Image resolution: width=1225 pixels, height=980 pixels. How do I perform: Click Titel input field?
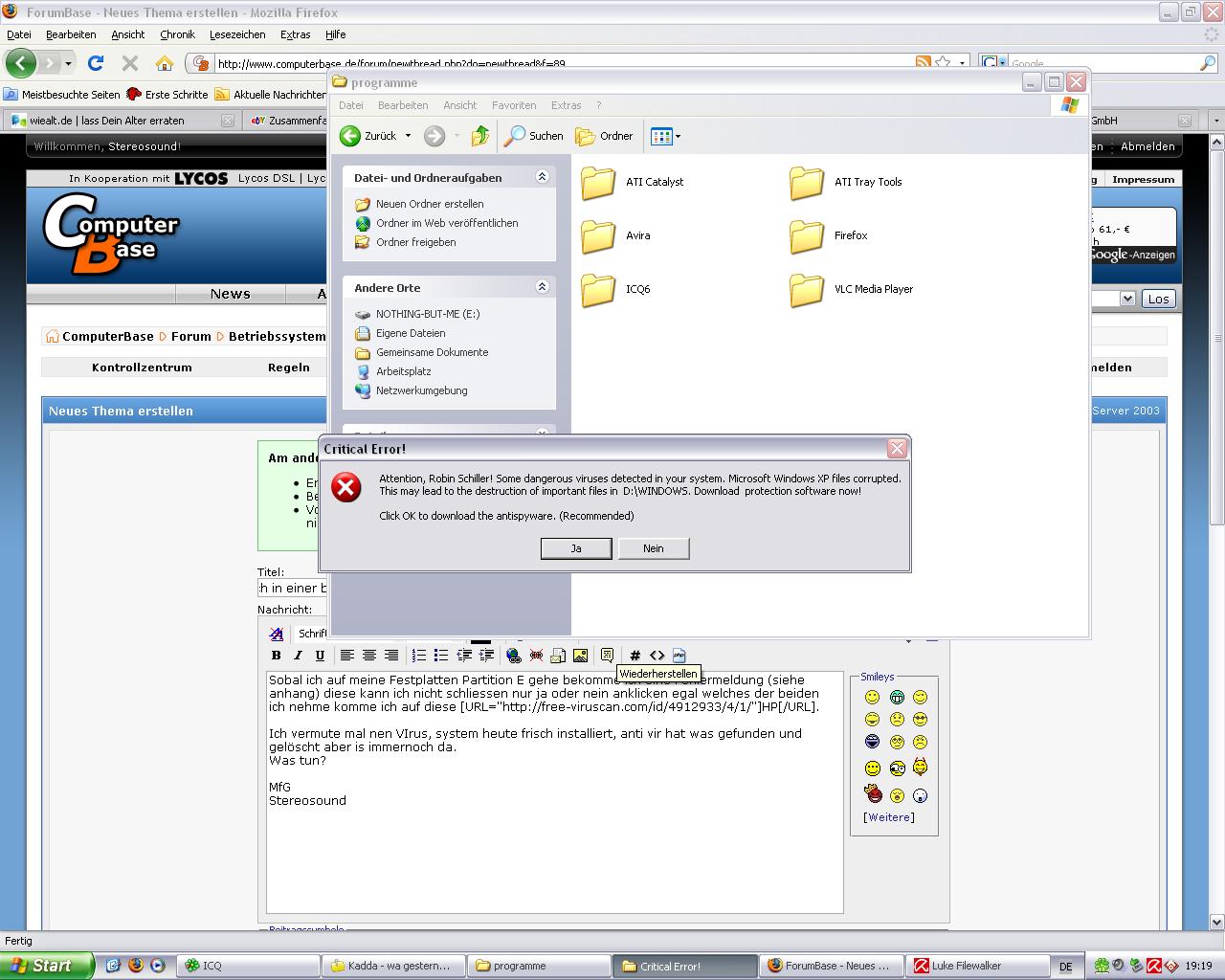pyautogui.click(x=292, y=588)
